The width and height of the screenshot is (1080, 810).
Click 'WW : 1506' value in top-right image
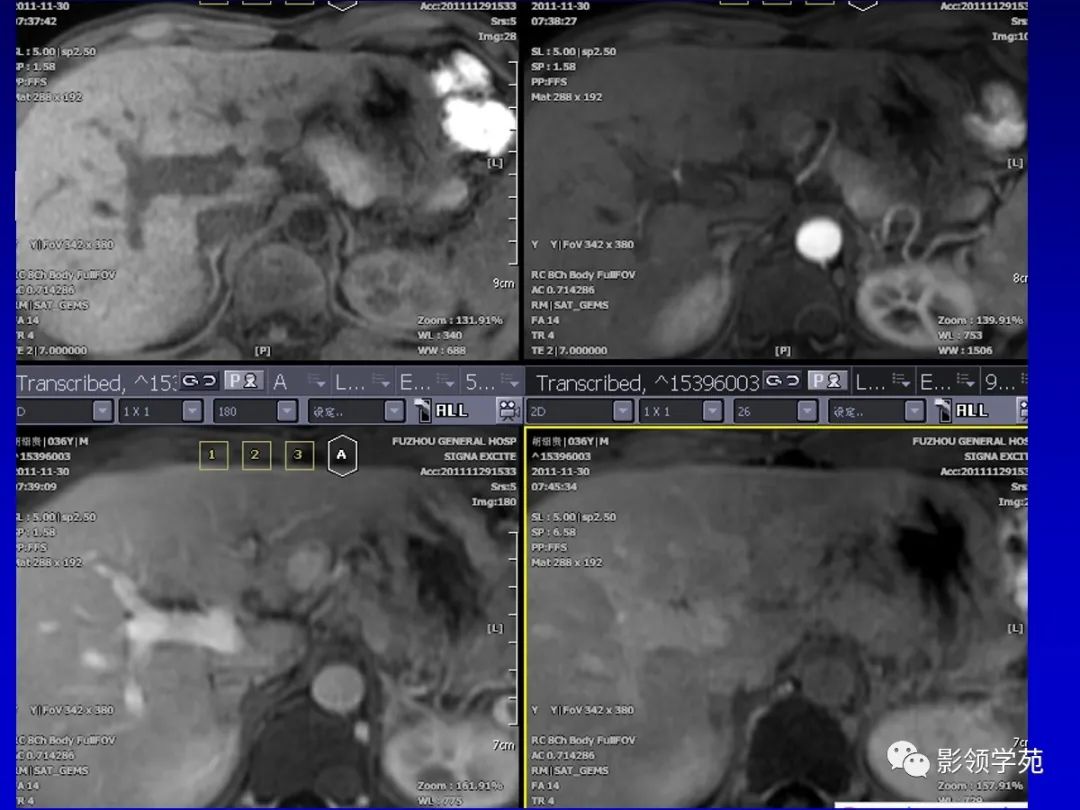(x=965, y=351)
